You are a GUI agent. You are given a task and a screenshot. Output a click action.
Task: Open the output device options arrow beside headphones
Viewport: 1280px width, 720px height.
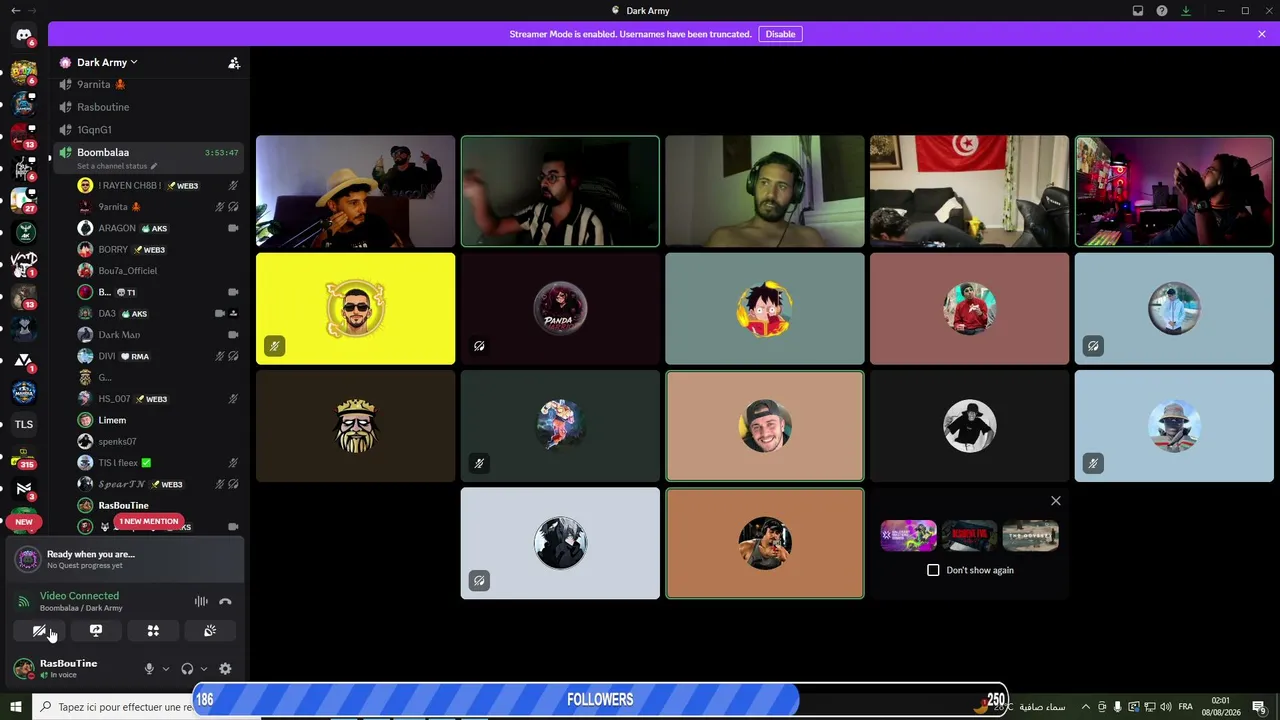pos(204,669)
